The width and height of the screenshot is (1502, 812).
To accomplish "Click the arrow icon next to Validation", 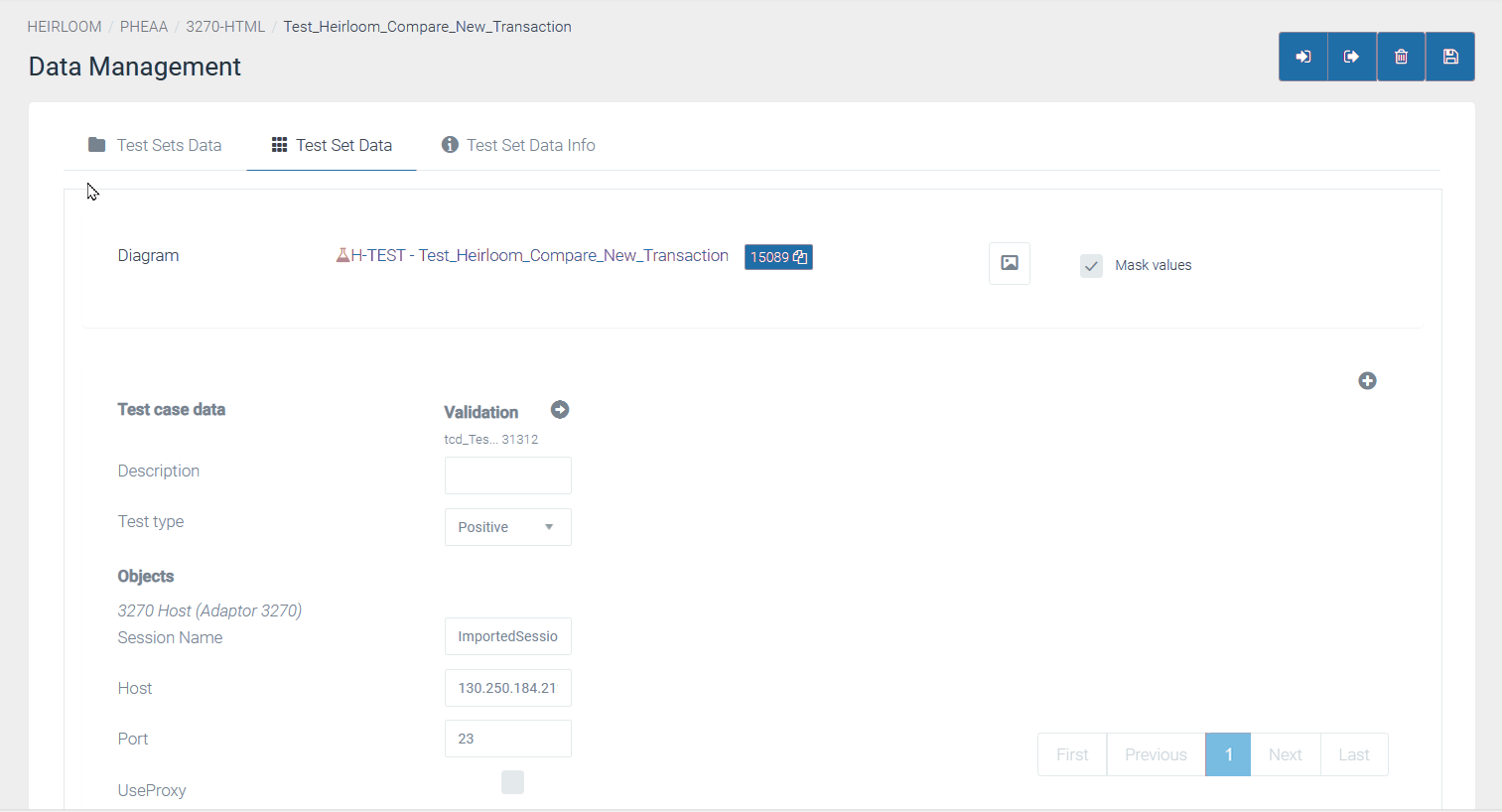I will click(560, 410).
